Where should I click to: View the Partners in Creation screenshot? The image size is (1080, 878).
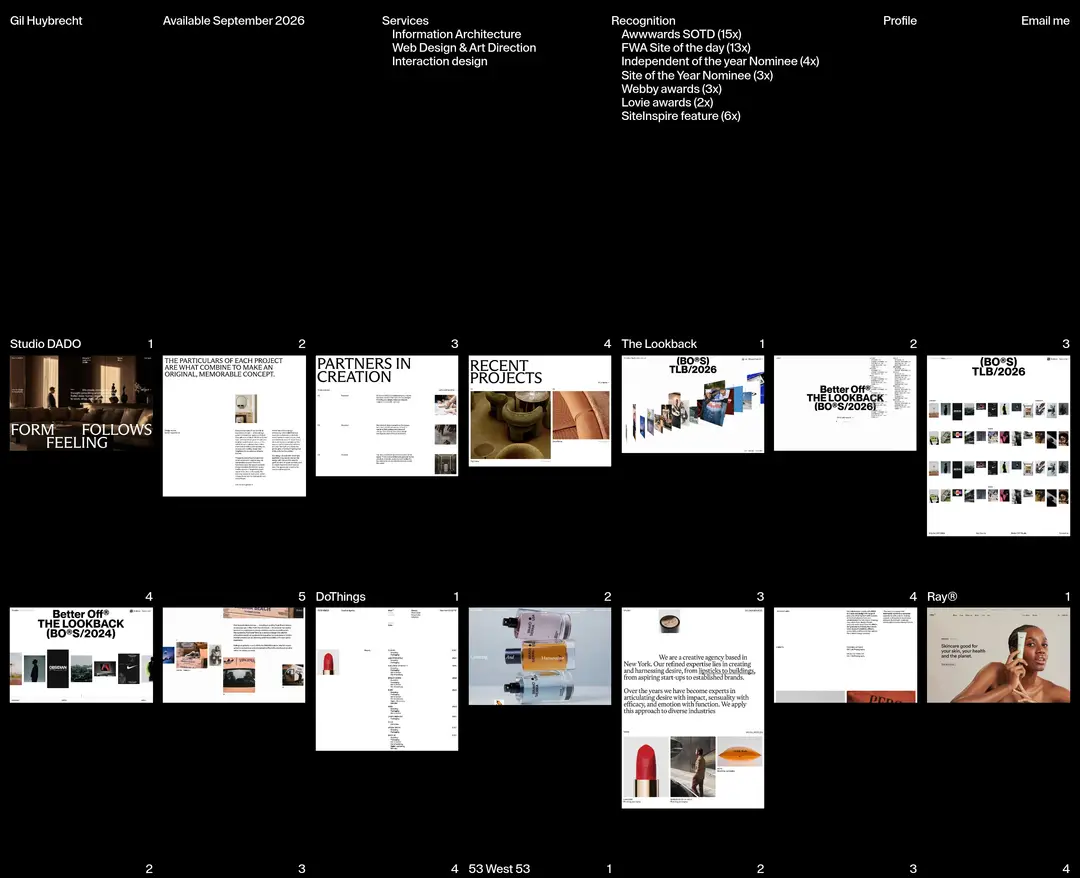386,416
